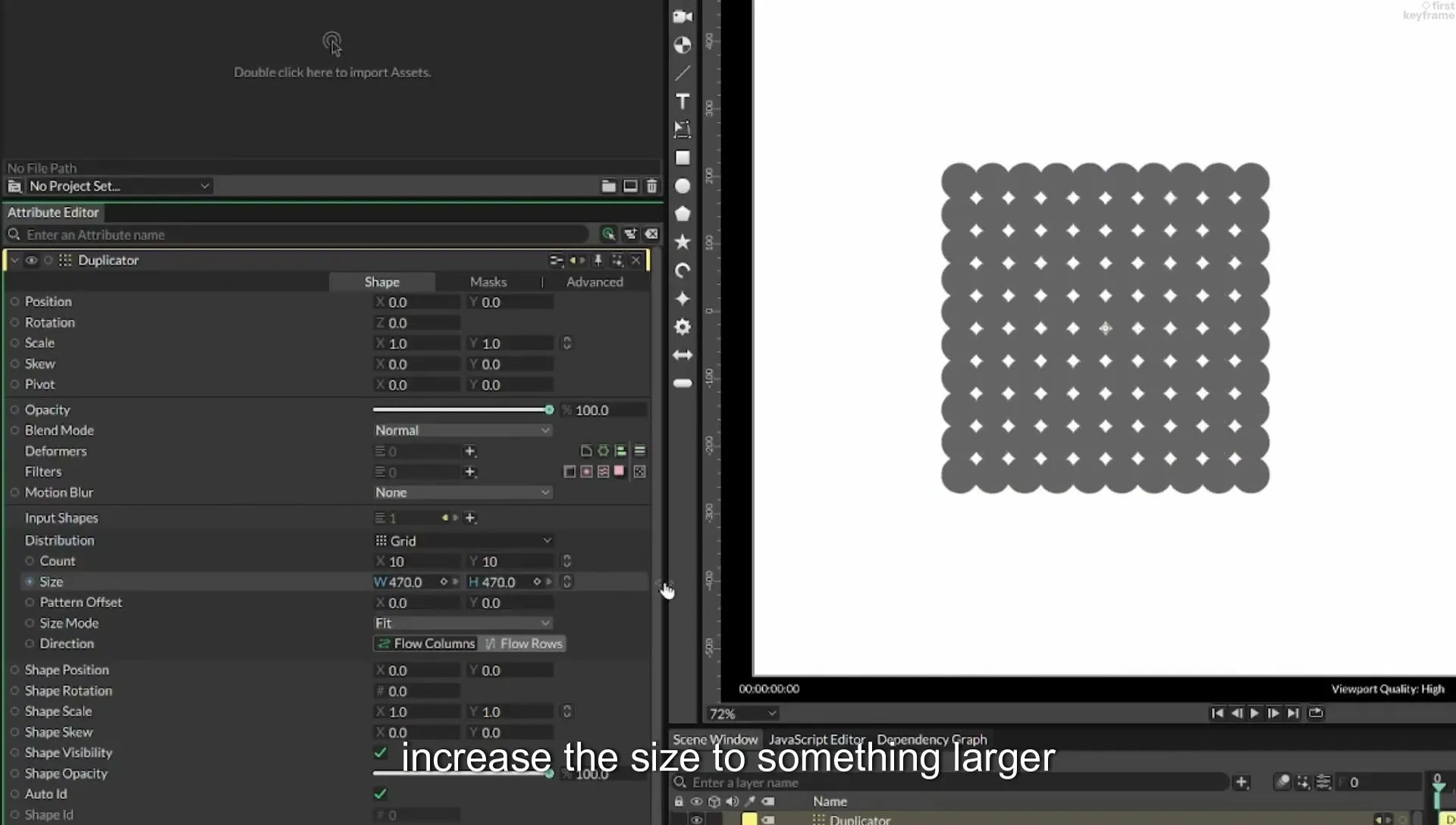Add a Deformer with plus icon
This screenshot has width=1456, height=825.
tap(470, 451)
